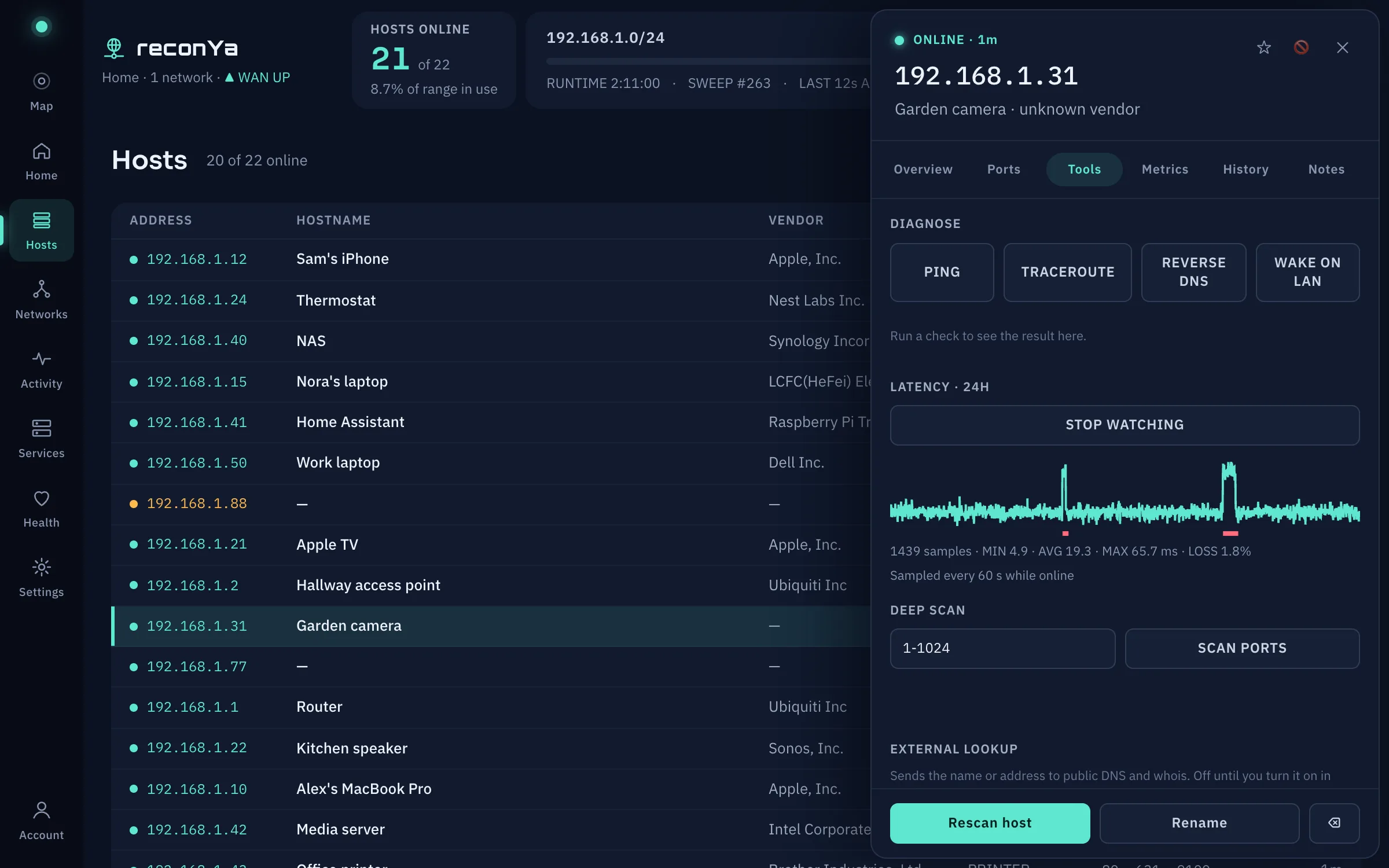Open Account at sidebar bottom
The width and height of the screenshot is (1389, 868).
(41, 821)
